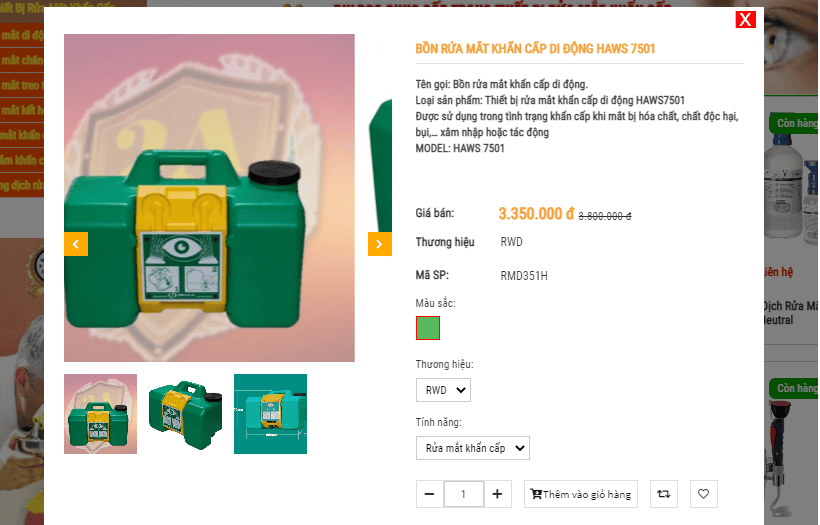
Task: Click the main eyewash product image
Action: point(209,198)
